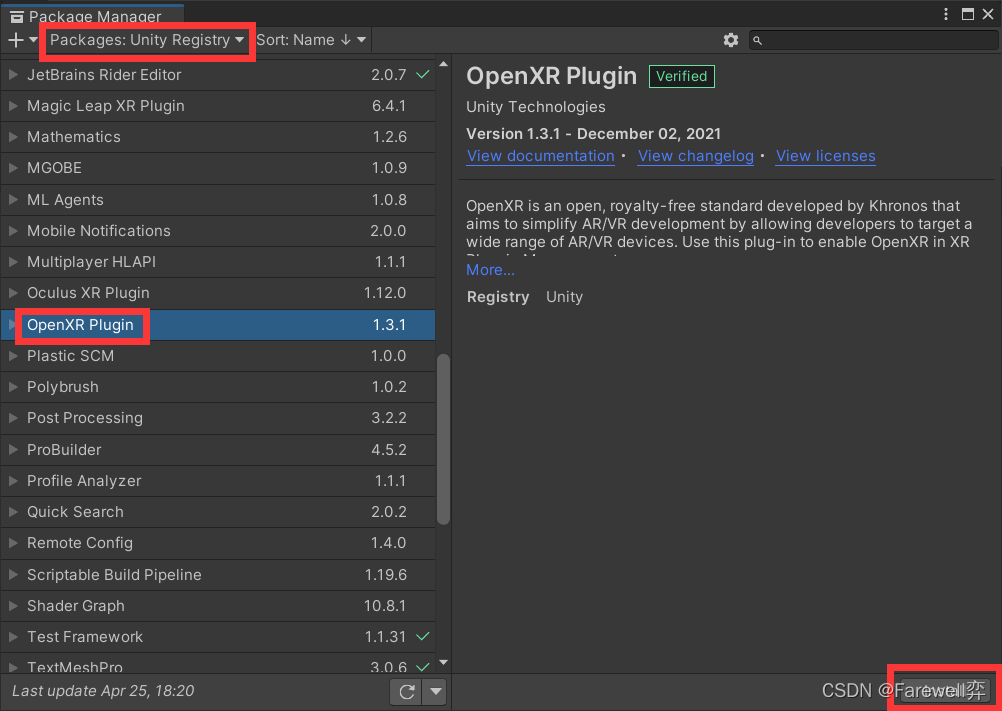Viewport: 1002px width, 711px height.
Task: Select the Post Processing package
Action: click(x=217, y=418)
